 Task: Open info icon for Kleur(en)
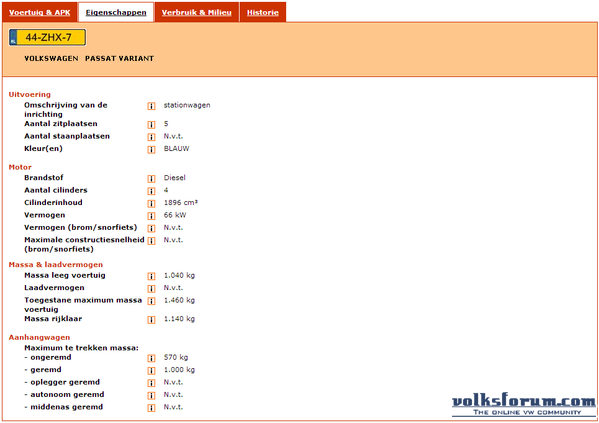click(151, 149)
